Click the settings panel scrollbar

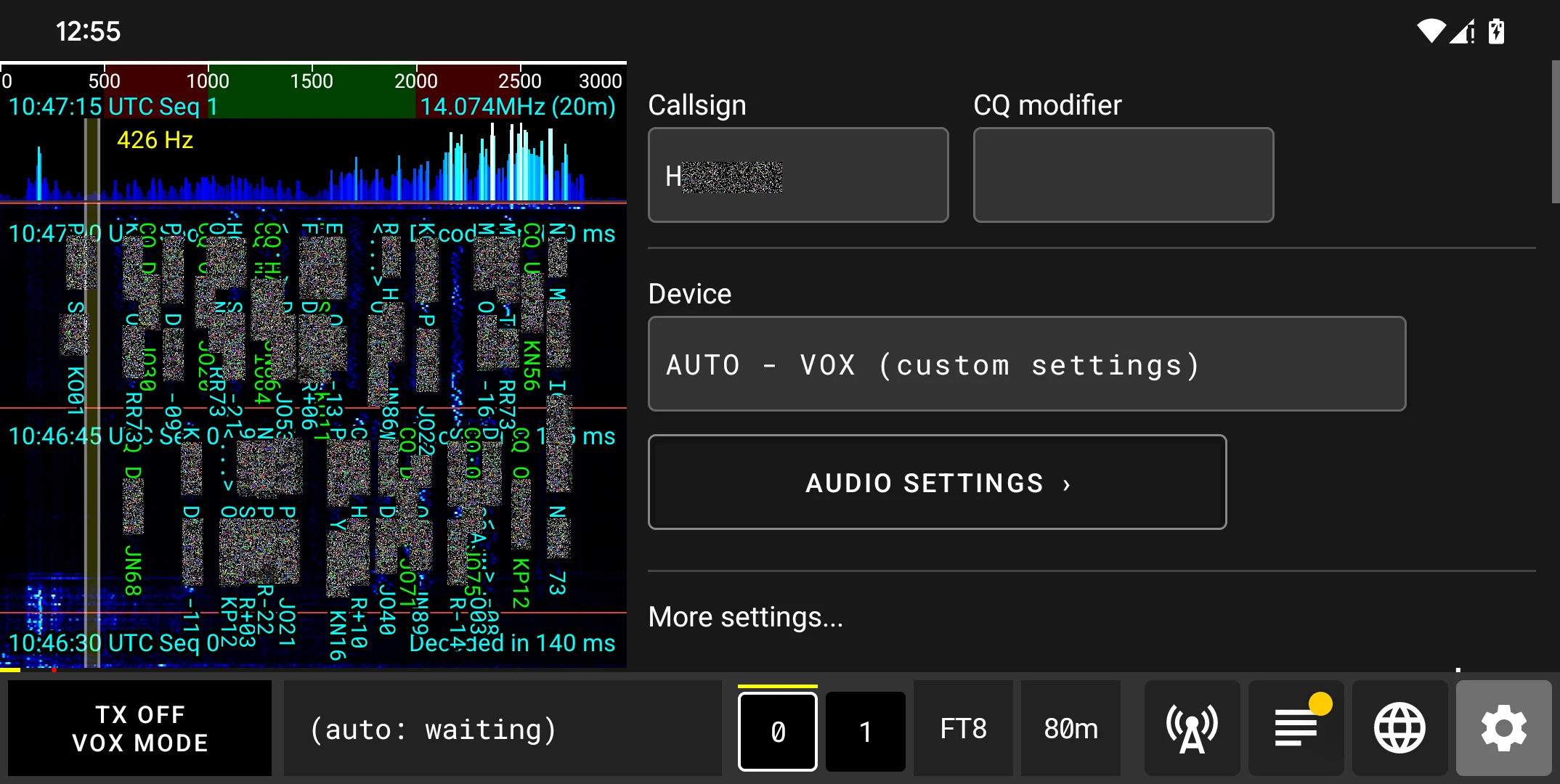tap(1555, 131)
